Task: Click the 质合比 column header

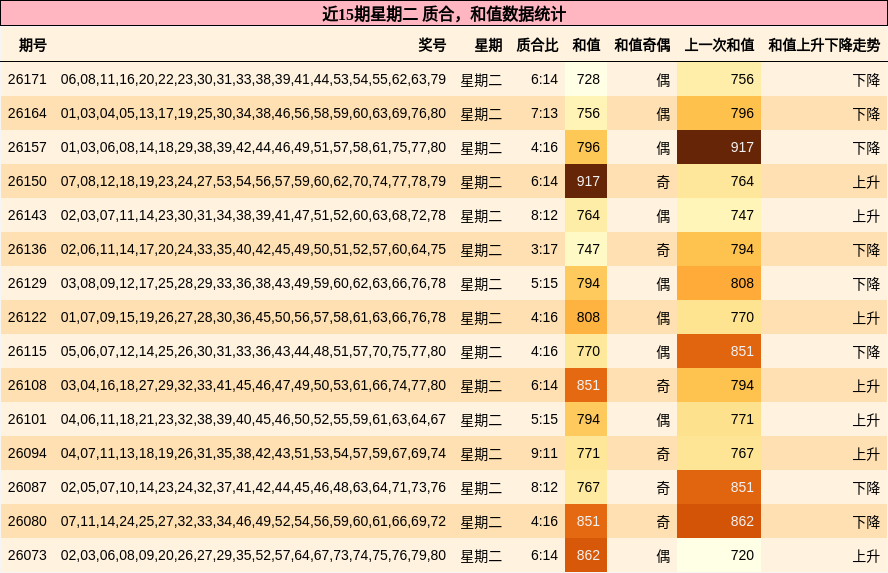Action: (537, 45)
